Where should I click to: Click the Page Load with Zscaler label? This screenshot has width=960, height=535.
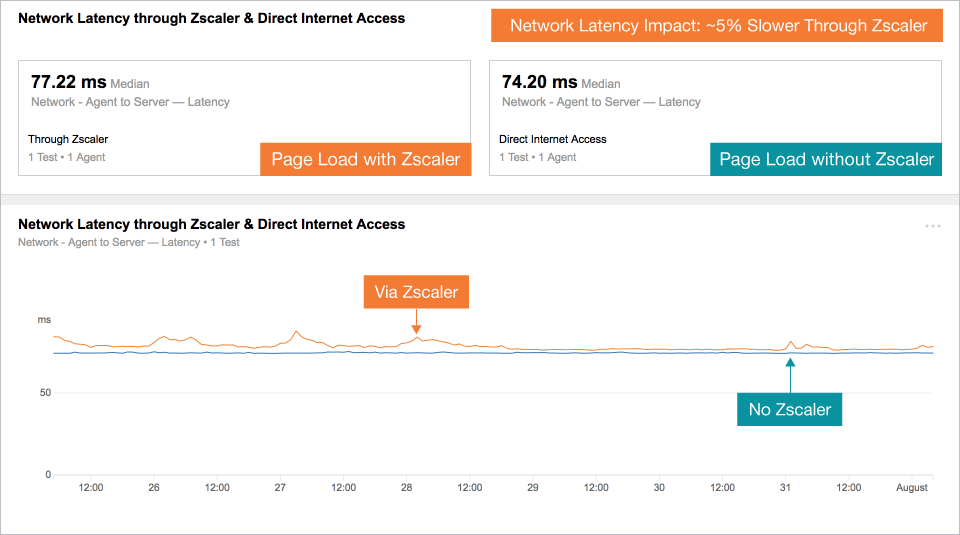click(366, 159)
